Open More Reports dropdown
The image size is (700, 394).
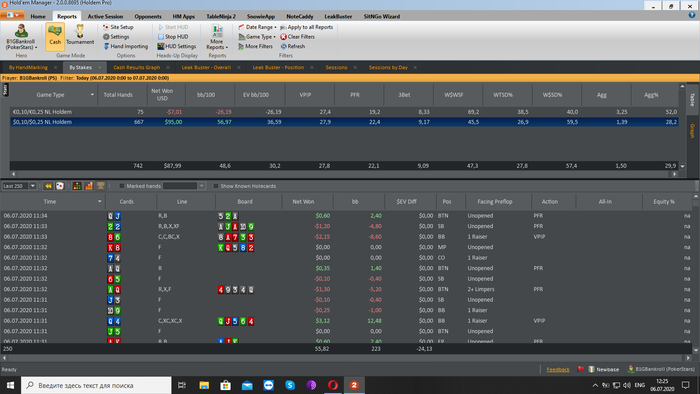pyautogui.click(x=217, y=37)
